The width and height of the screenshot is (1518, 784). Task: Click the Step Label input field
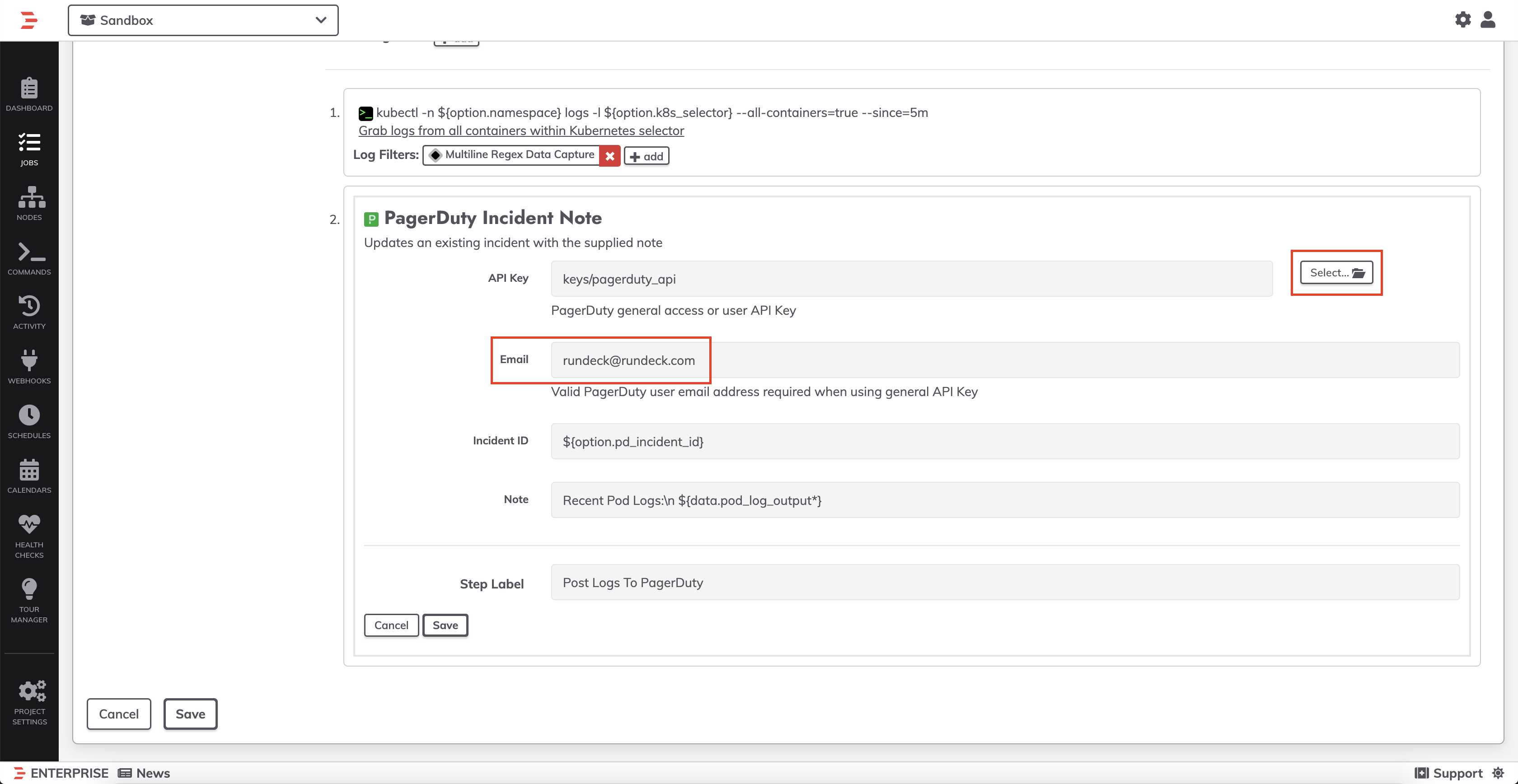pyautogui.click(x=1005, y=583)
